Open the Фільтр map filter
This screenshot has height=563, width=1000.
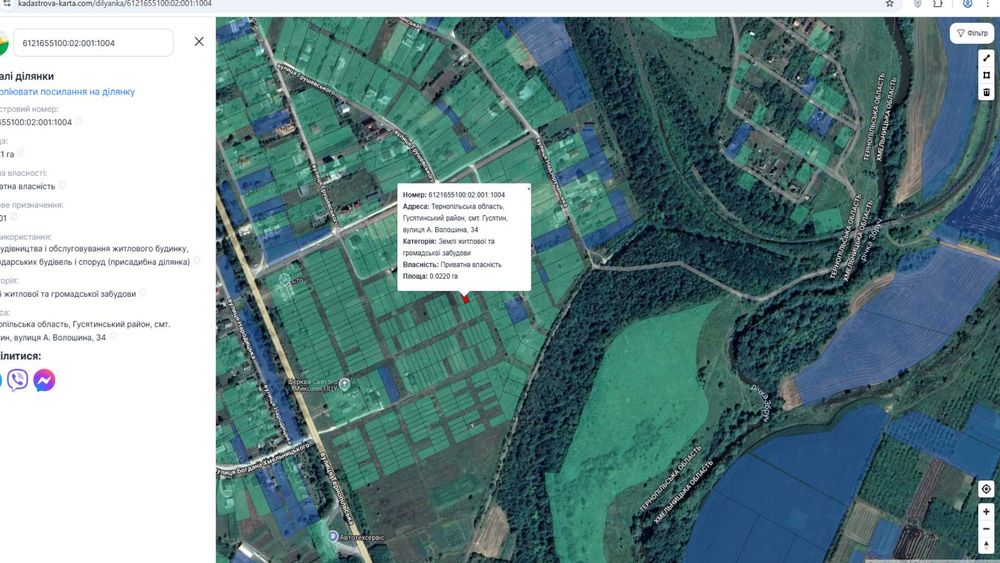972,33
